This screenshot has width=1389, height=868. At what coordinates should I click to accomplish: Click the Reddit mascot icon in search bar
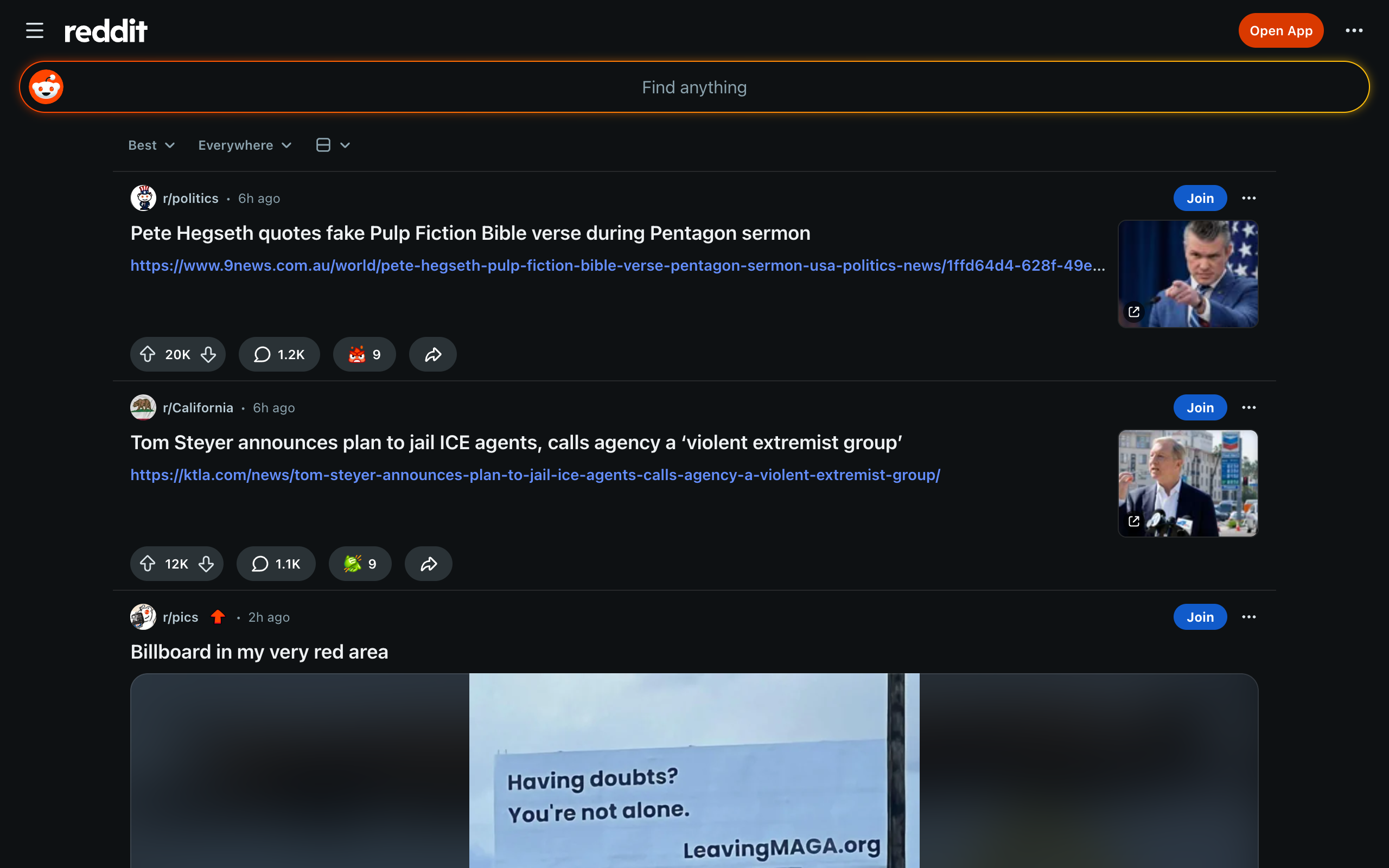pyautogui.click(x=46, y=87)
